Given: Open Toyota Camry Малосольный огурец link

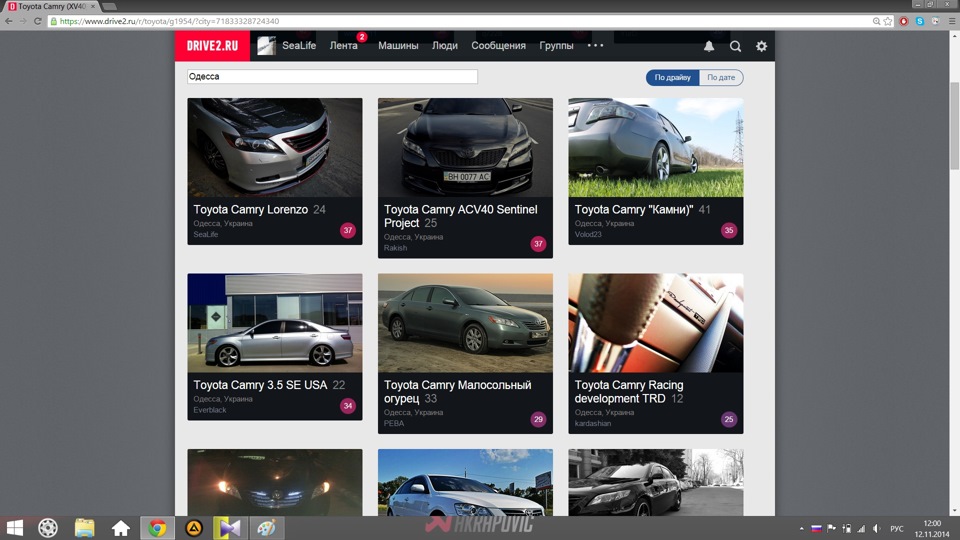Looking at the screenshot, I should pos(457,392).
